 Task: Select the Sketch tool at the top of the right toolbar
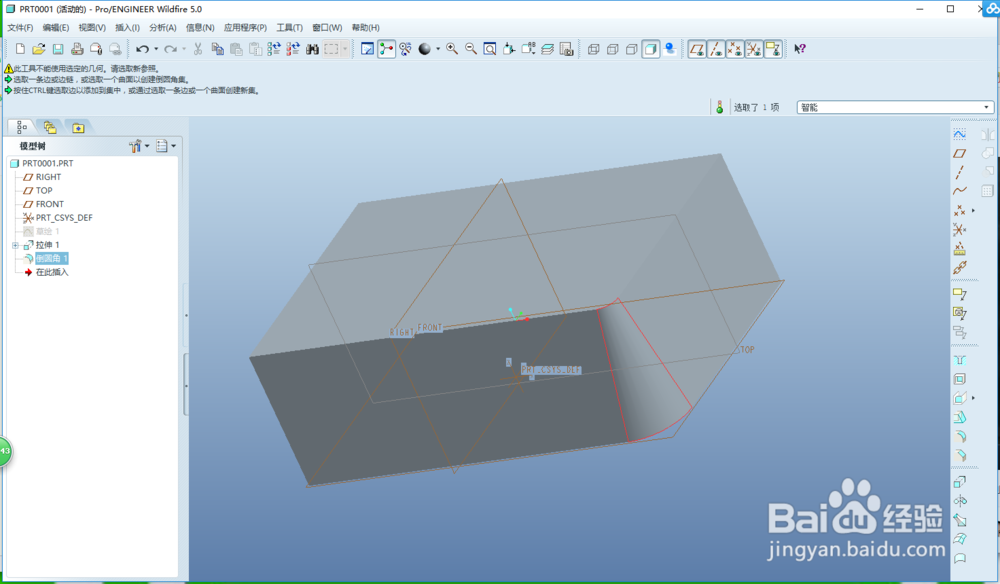click(x=960, y=135)
